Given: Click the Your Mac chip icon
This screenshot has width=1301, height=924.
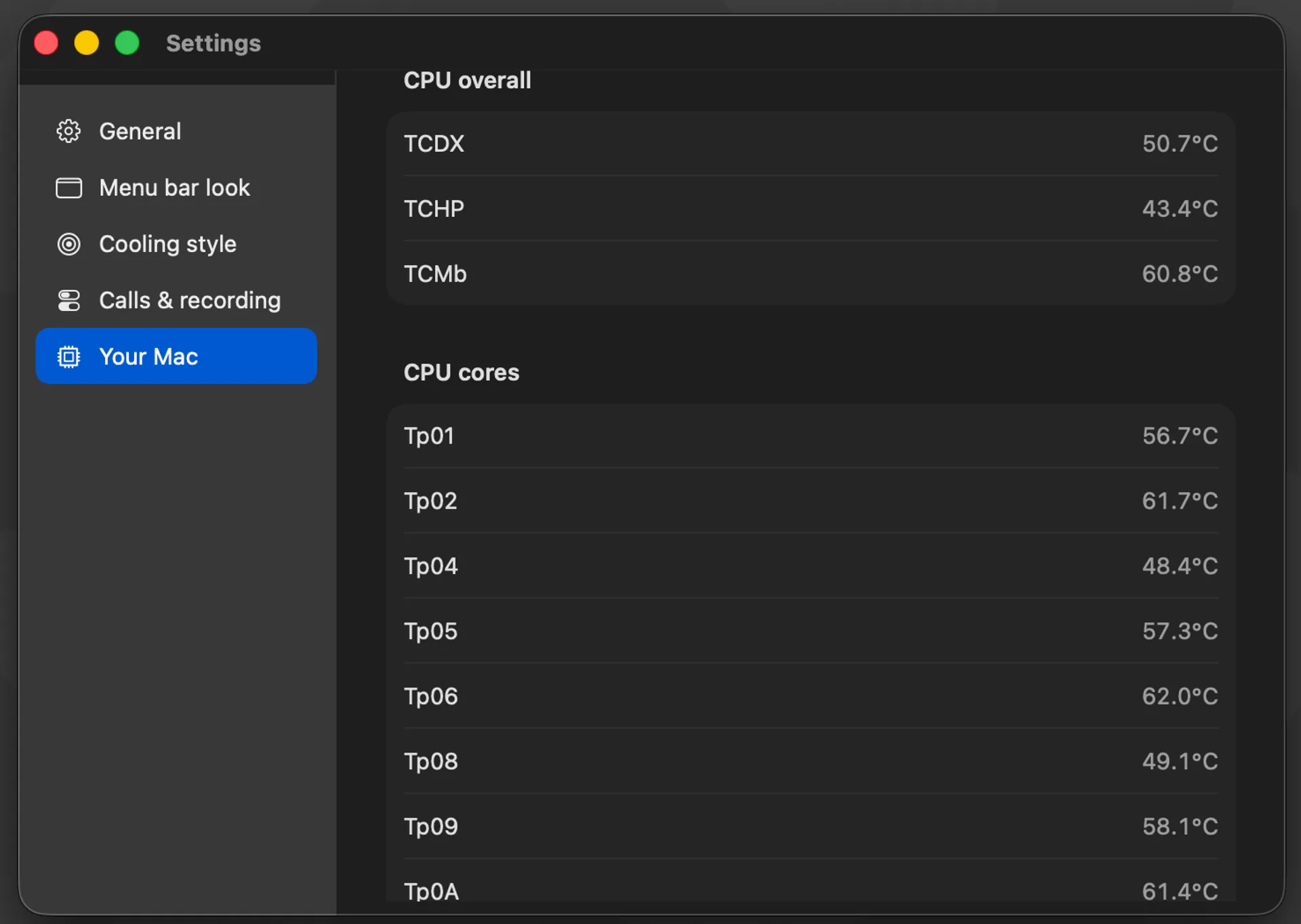Looking at the screenshot, I should pyautogui.click(x=68, y=356).
